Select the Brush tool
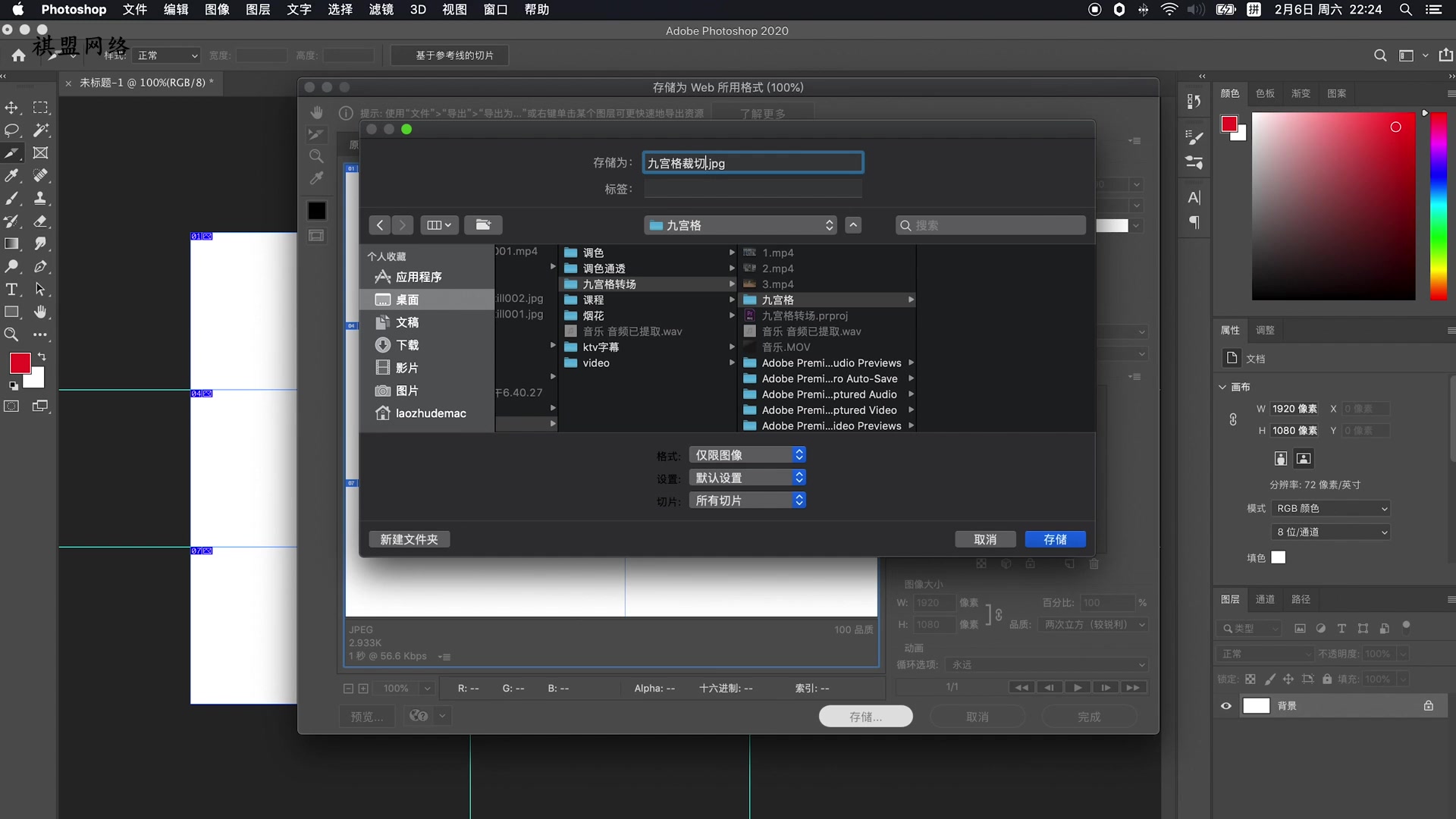 pyautogui.click(x=12, y=199)
